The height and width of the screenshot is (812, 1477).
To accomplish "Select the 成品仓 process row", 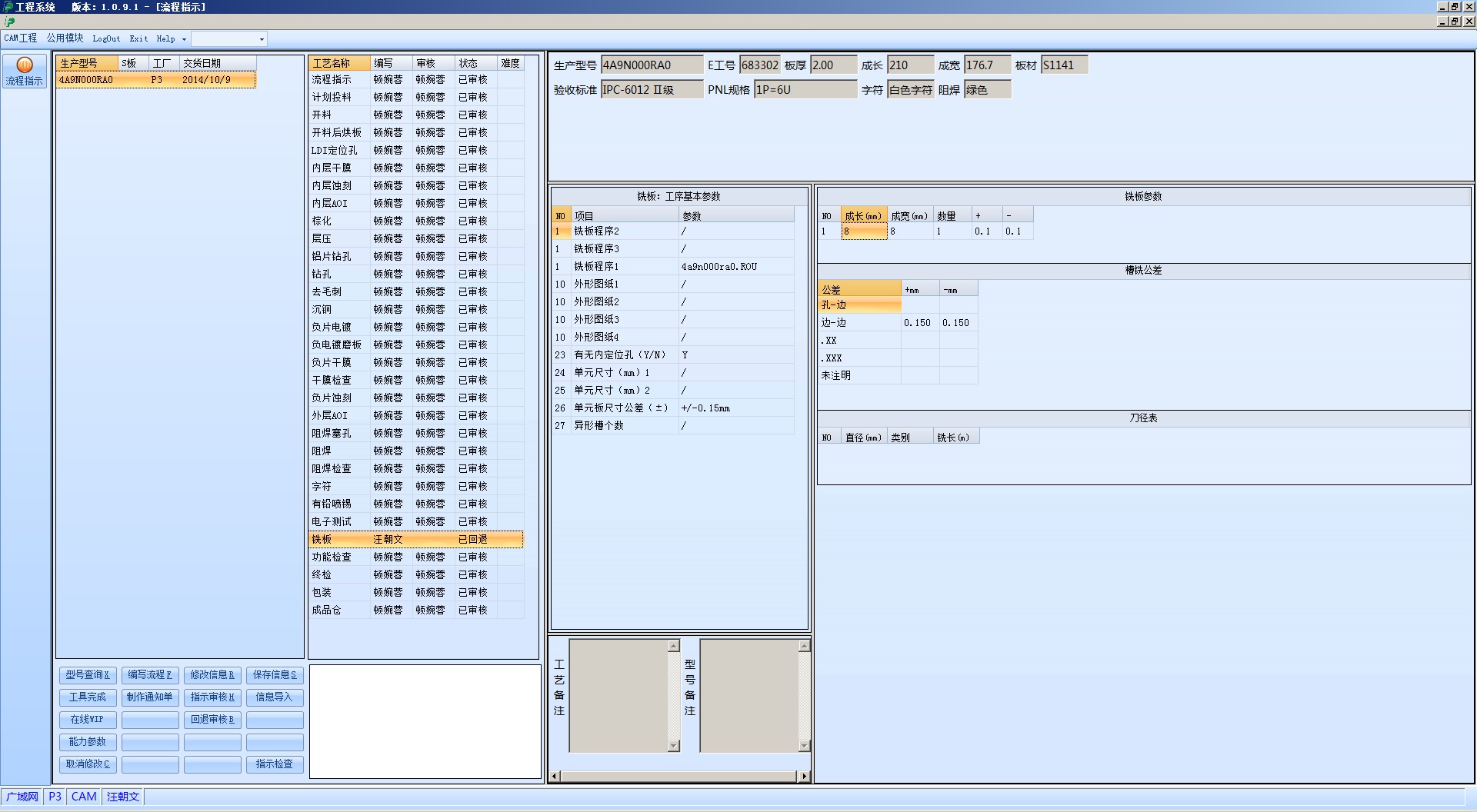I will click(x=415, y=611).
